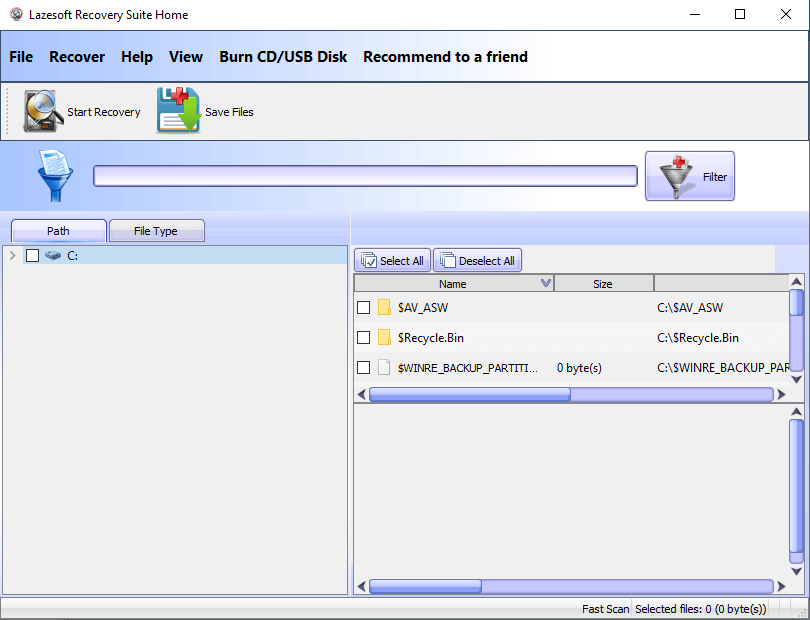810x620 pixels.
Task: Click preview pane scroll up arrow
Action: [x=796, y=412]
